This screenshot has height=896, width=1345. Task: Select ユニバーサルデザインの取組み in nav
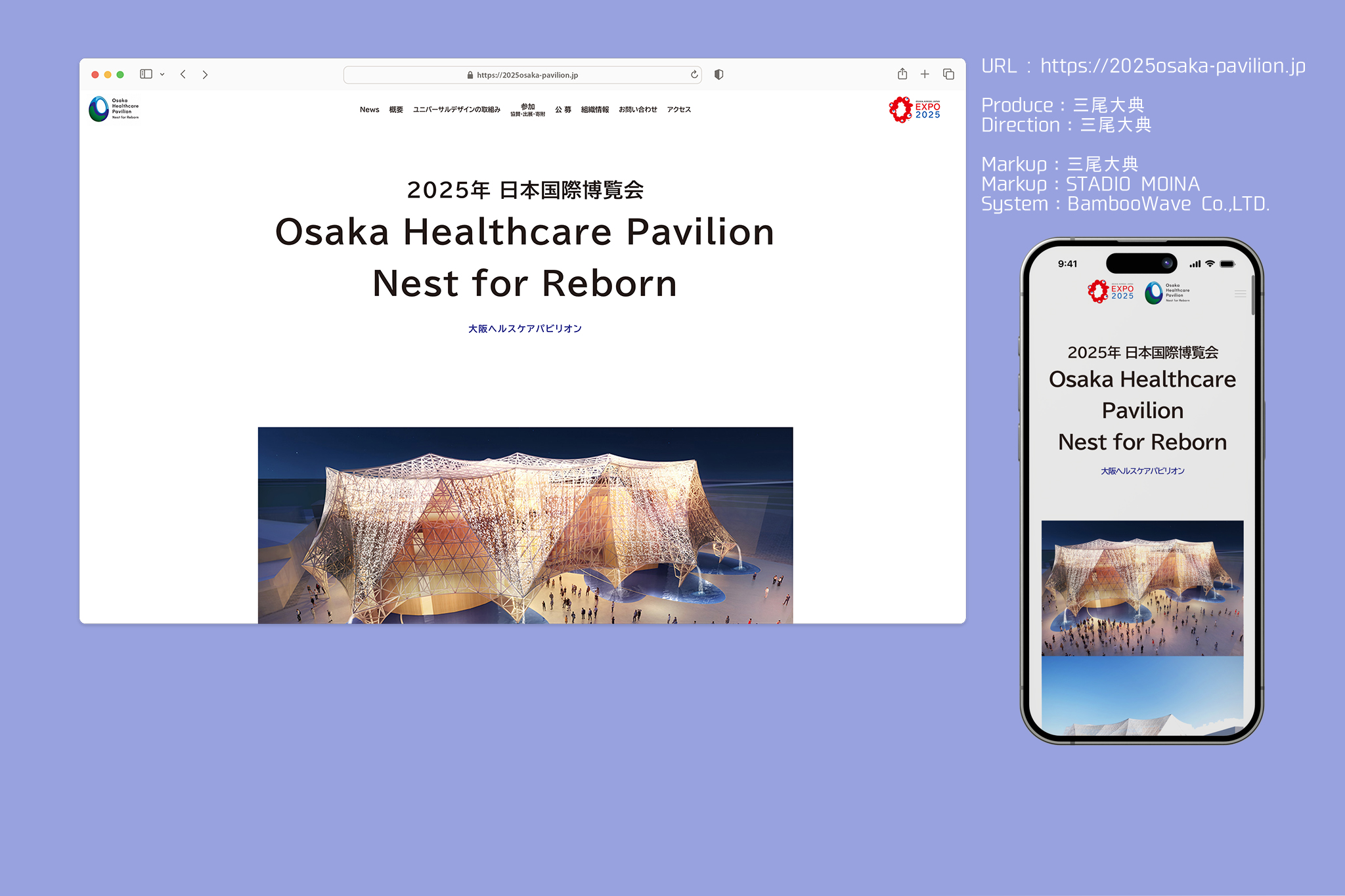(x=456, y=110)
